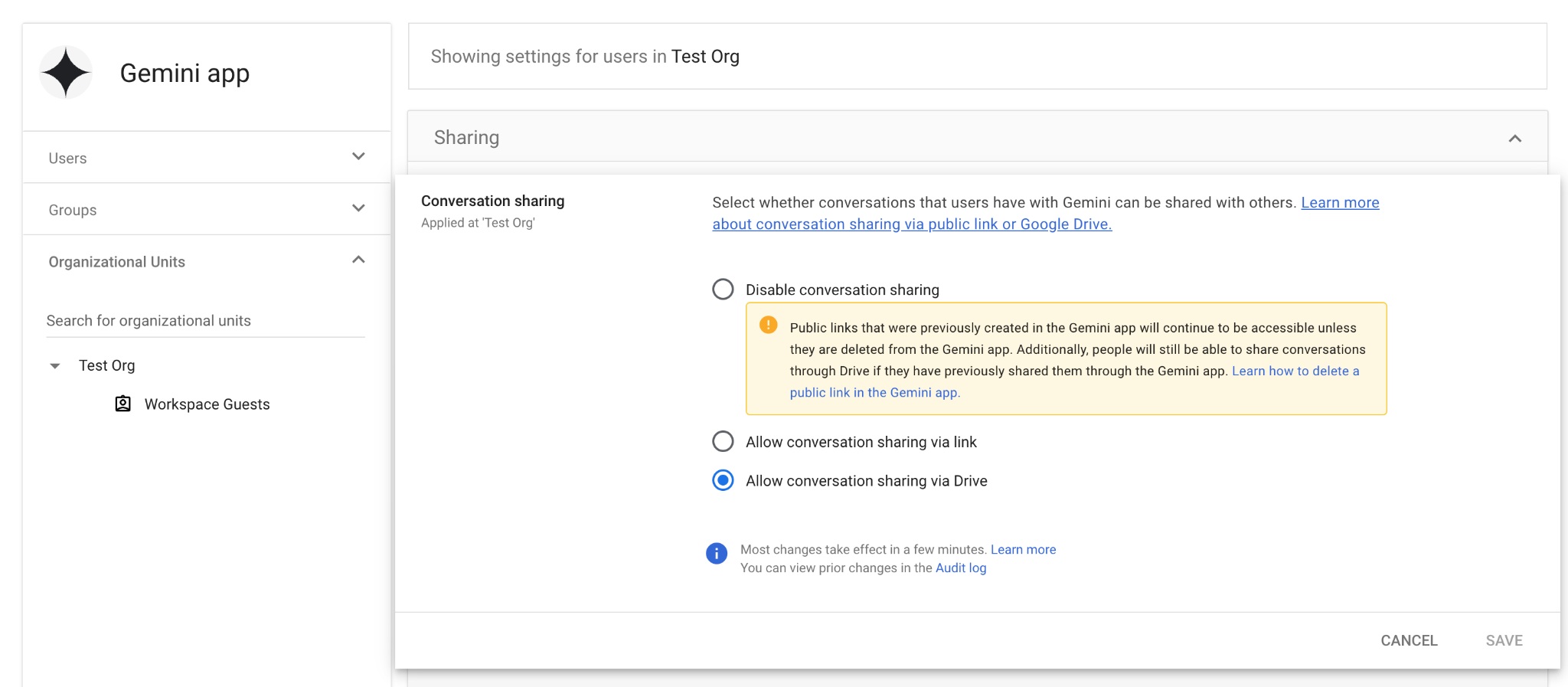Click 'Showing settings for users' banner text
Viewport: 1568px width, 687px height.
(585, 57)
